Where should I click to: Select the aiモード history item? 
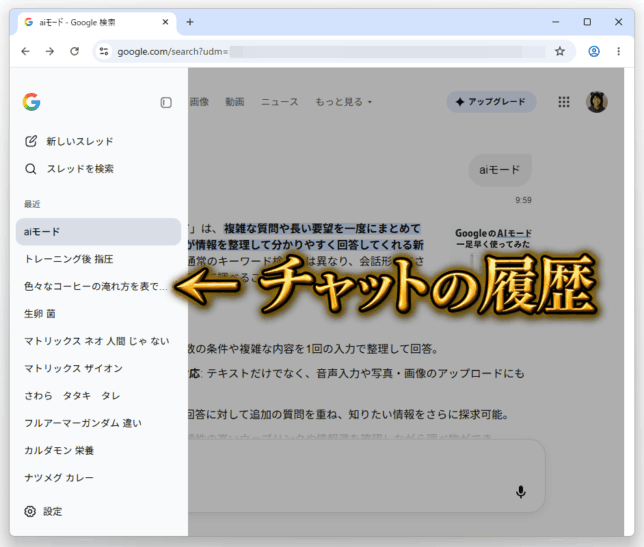[98, 232]
